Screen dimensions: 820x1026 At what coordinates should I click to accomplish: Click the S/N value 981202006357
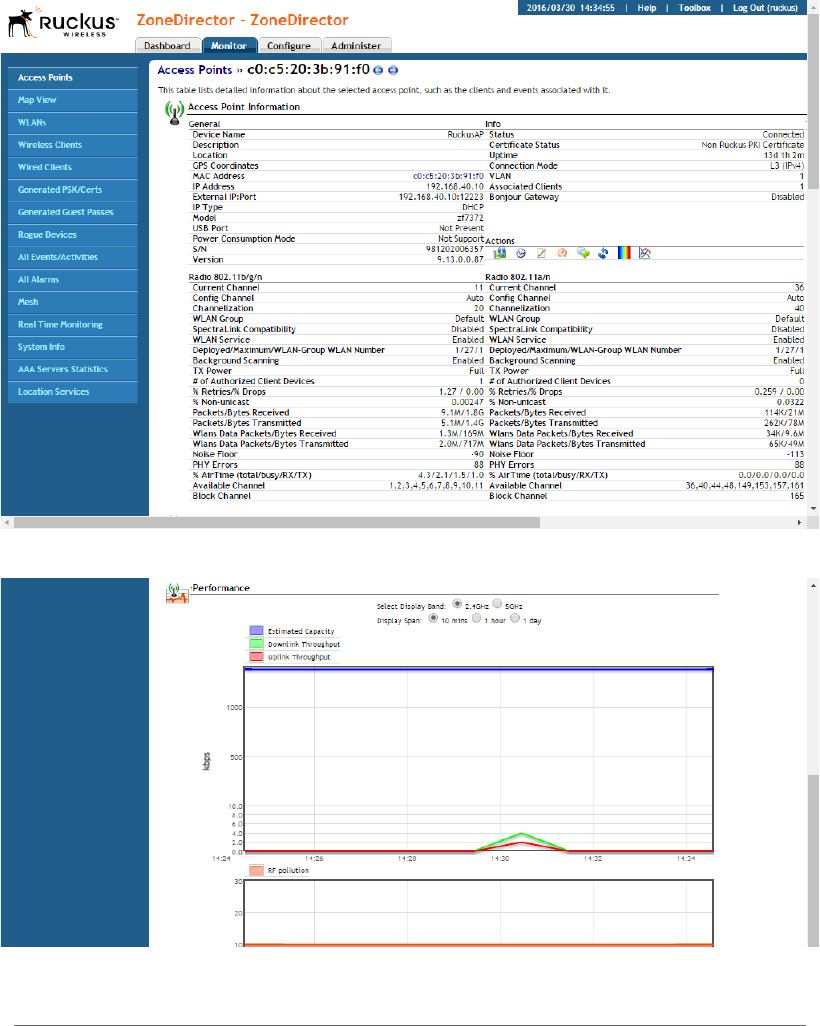coord(454,249)
